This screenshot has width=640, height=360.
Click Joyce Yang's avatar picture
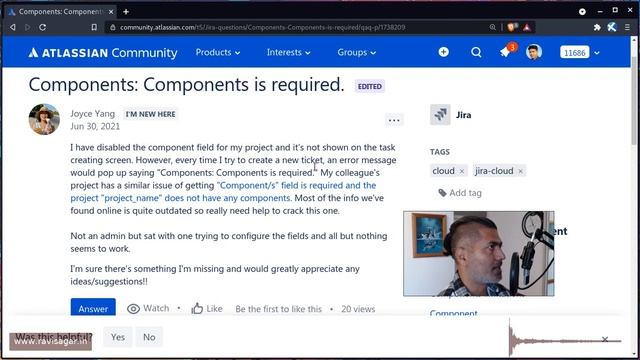pyautogui.click(x=44, y=119)
